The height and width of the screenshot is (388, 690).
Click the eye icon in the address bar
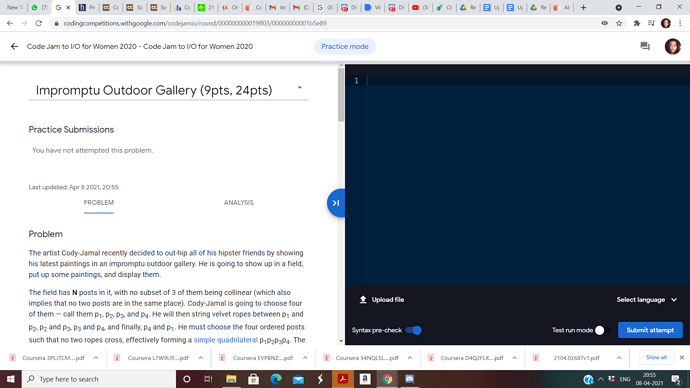click(x=605, y=23)
